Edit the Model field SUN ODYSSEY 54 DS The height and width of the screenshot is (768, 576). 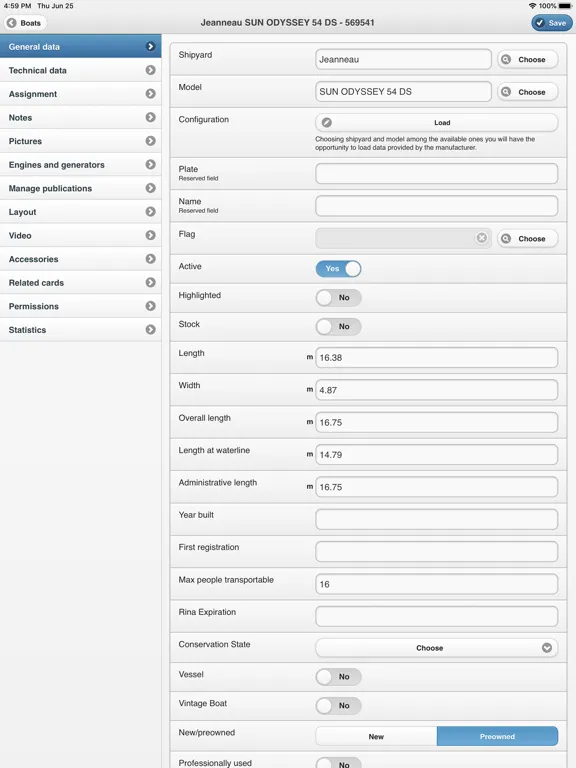[x=403, y=92]
